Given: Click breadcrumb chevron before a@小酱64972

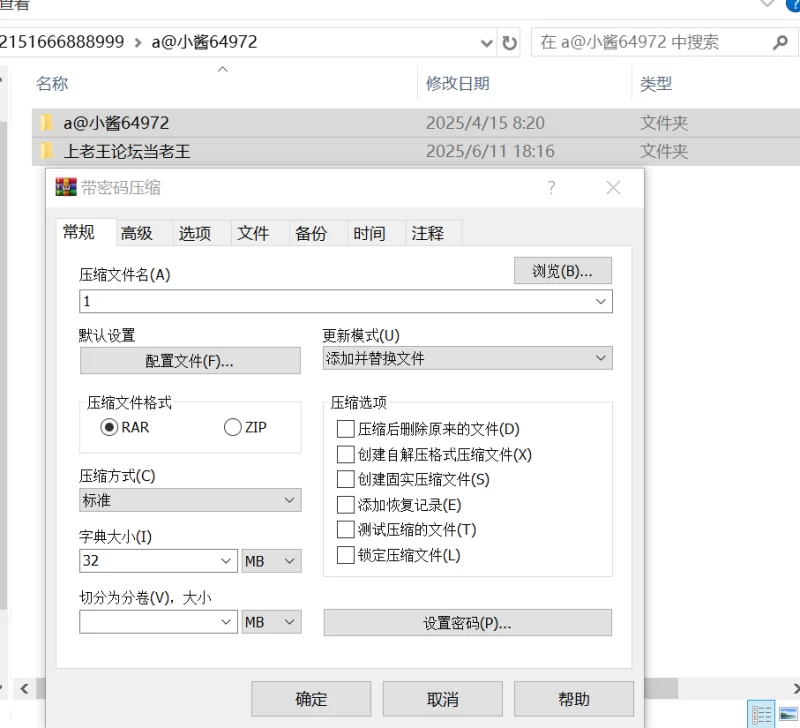Looking at the screenshot, I should [138, 42].
